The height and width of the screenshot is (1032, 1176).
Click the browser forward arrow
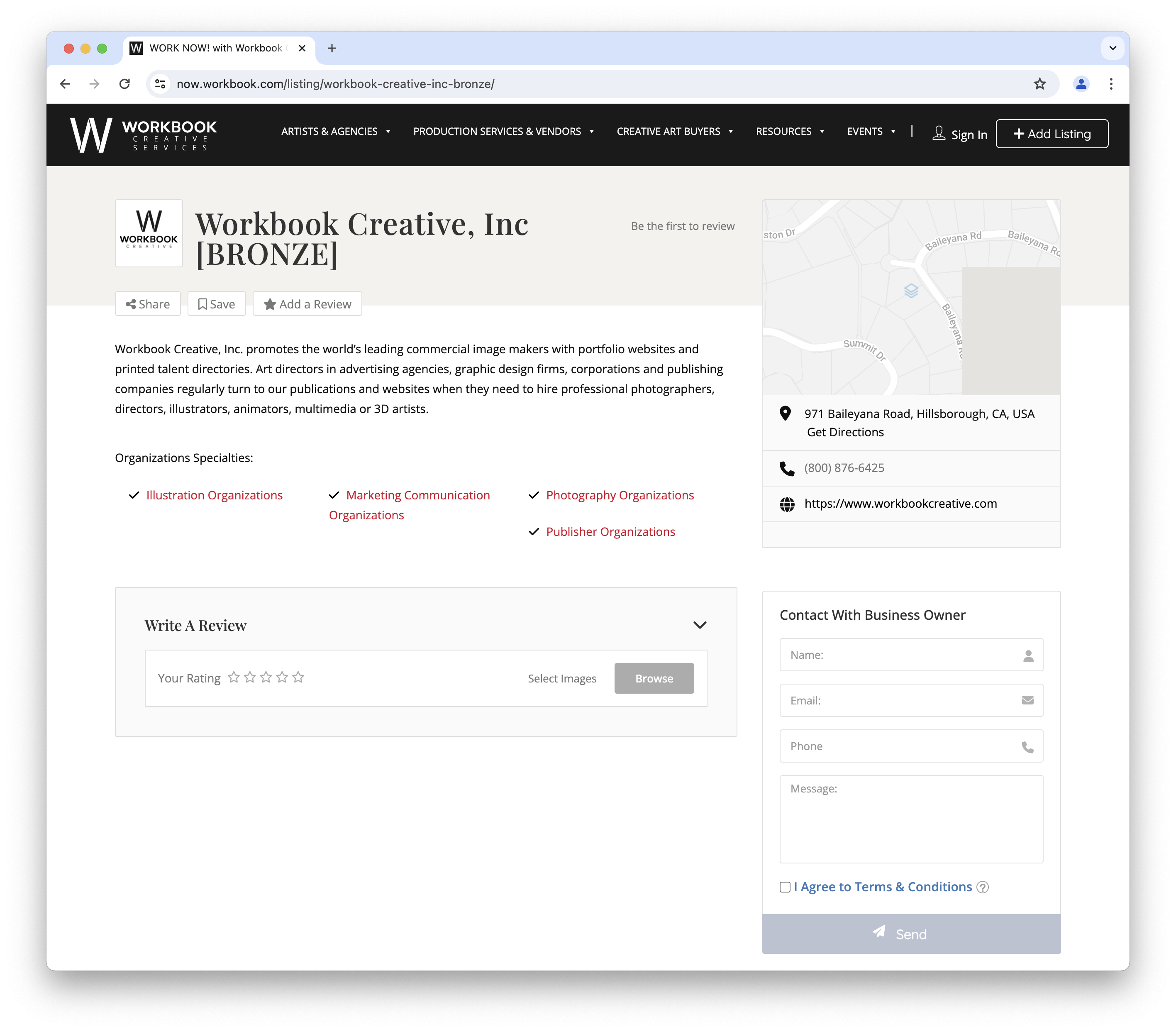click(x=94, y=84)
